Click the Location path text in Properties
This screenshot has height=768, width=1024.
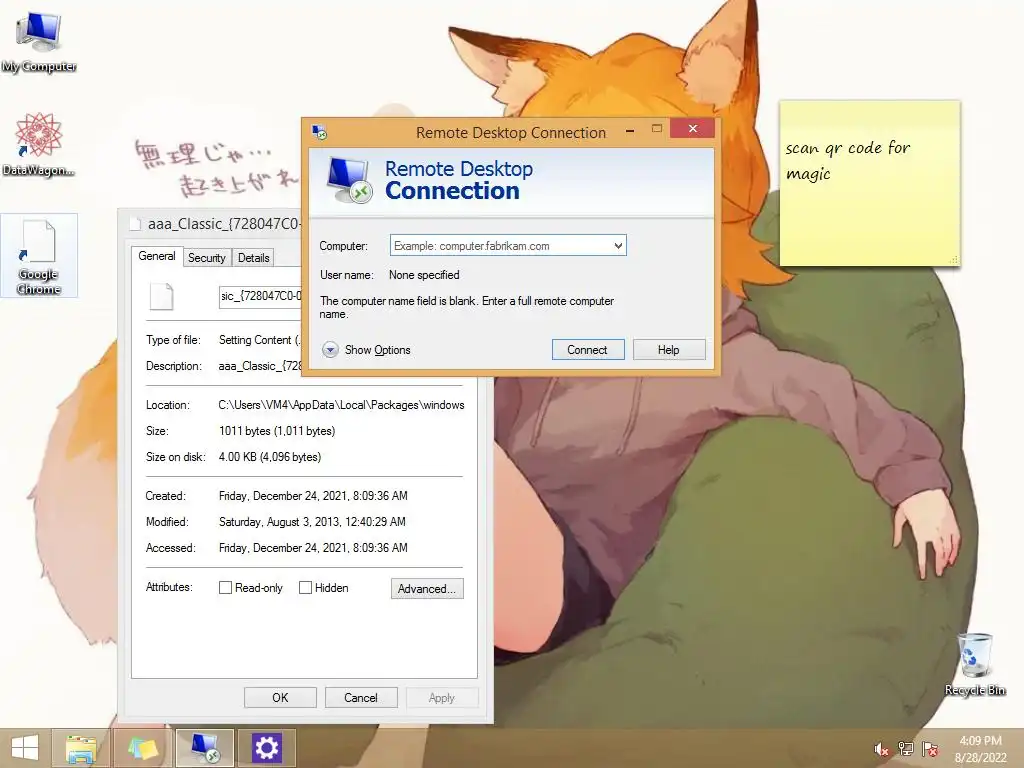pyautogui.click(x=342, y=405)
